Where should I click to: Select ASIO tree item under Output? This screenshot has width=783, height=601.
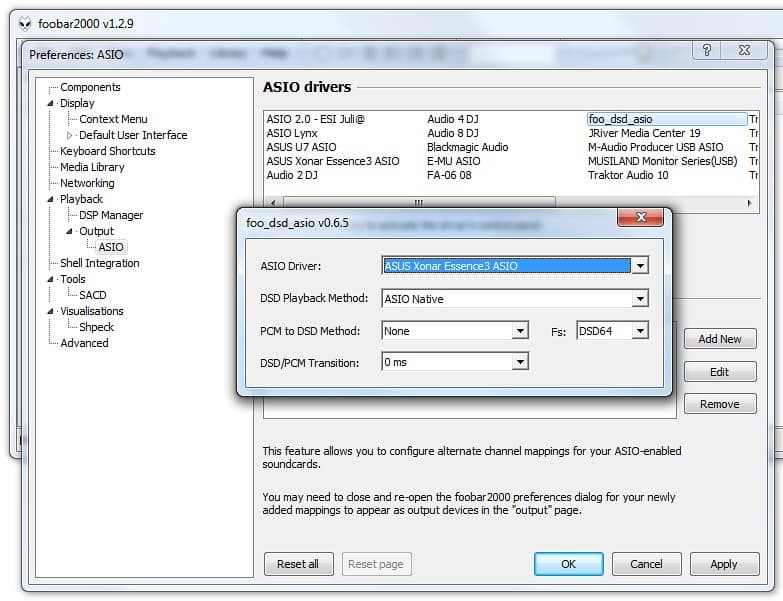[x=111, y=247]
